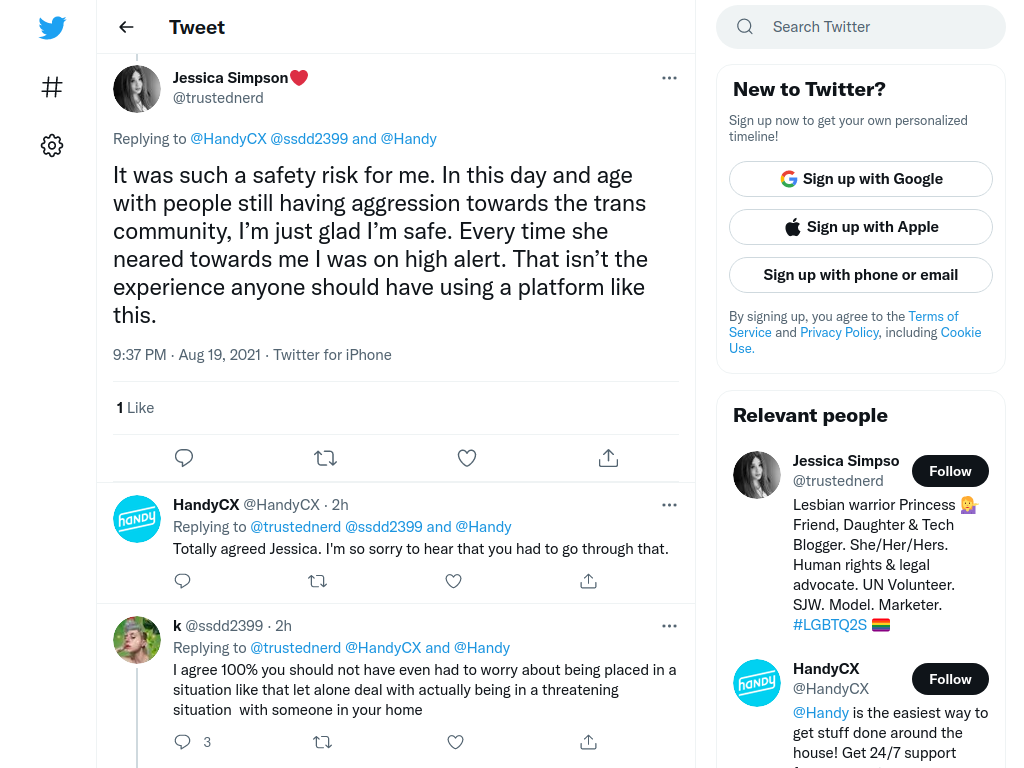Follow HandyCX in Relevant people

point(950,679)
